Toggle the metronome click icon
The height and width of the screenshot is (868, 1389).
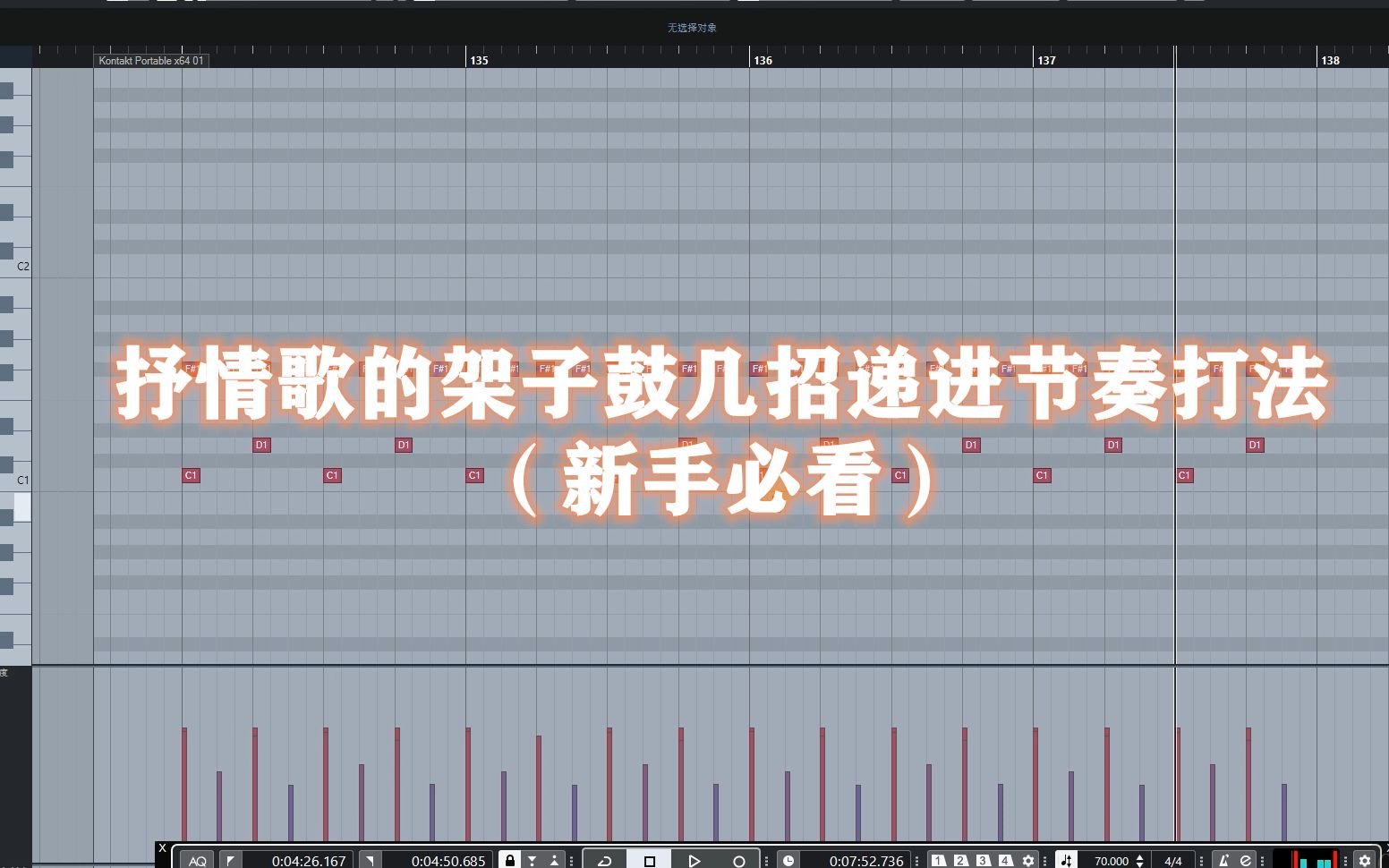[1223, 861]
